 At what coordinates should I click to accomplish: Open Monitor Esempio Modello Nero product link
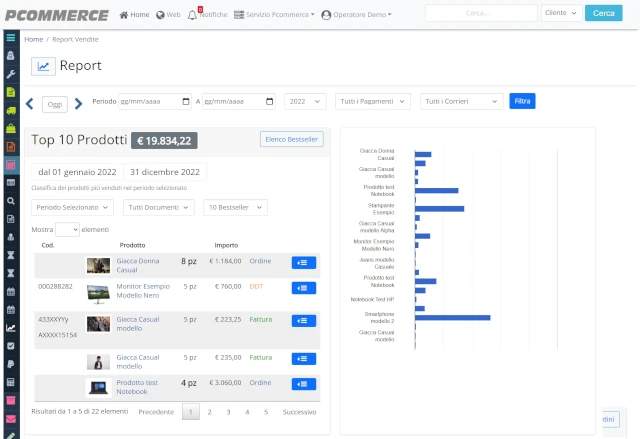[x=143, y=291]
